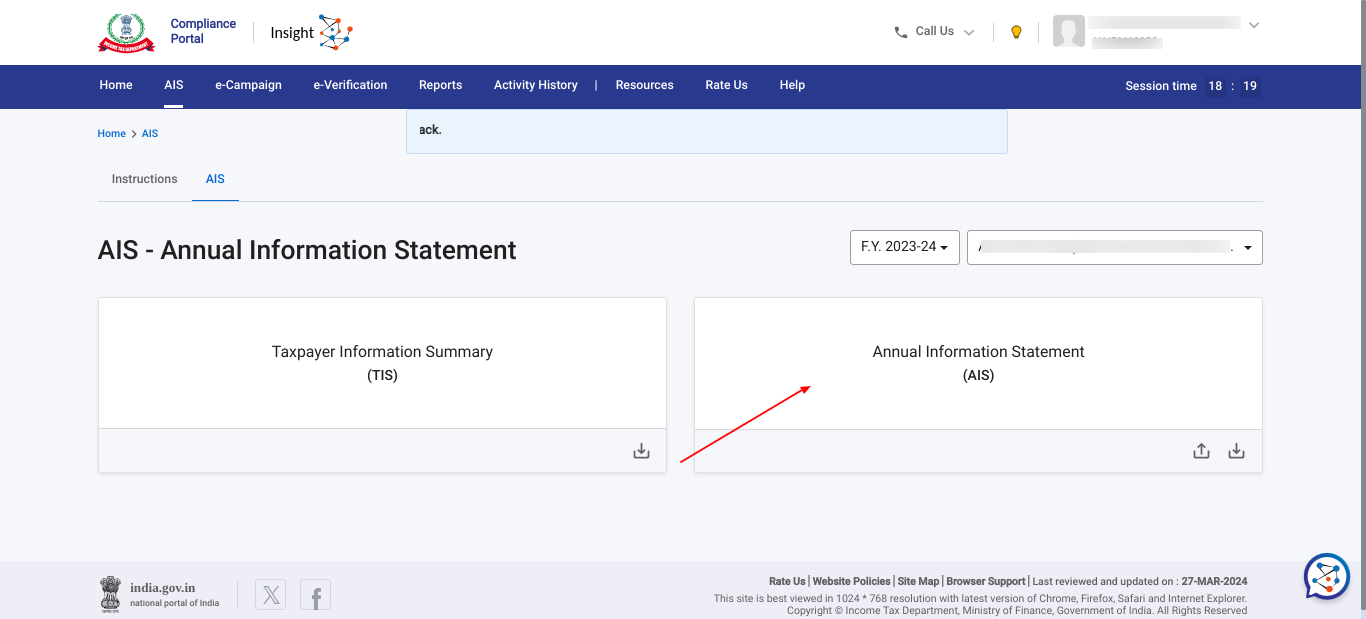This screenshot has width=1366, height=619.
Task: Click the Insight logo
Action: [x=311, y=33]
